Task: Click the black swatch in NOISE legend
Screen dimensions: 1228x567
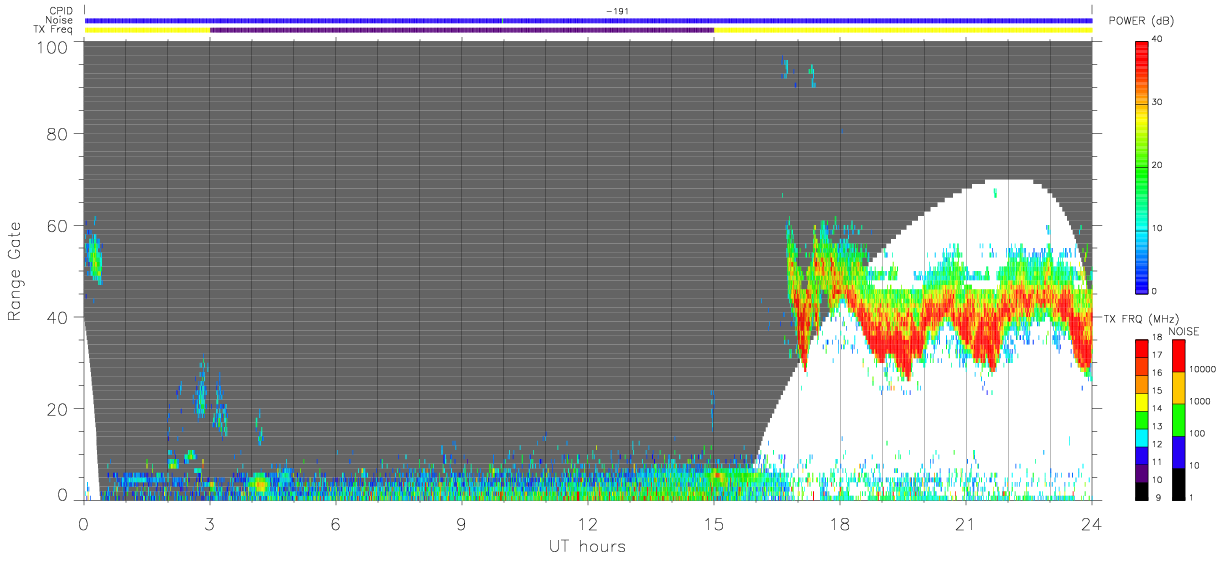Action: click(x=1179, y=482)
